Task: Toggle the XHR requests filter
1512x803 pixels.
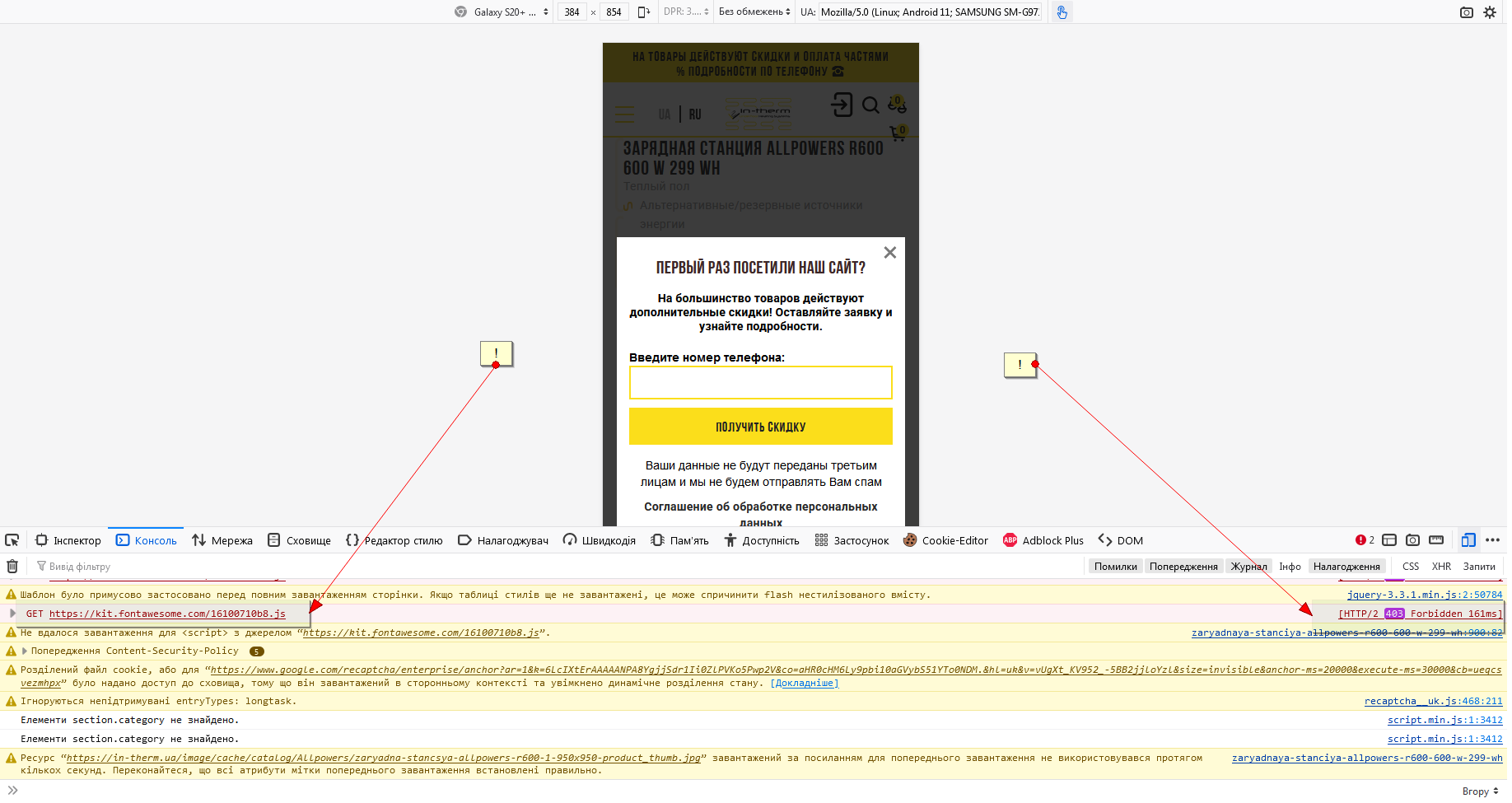Action: [x=1441, y=566]
